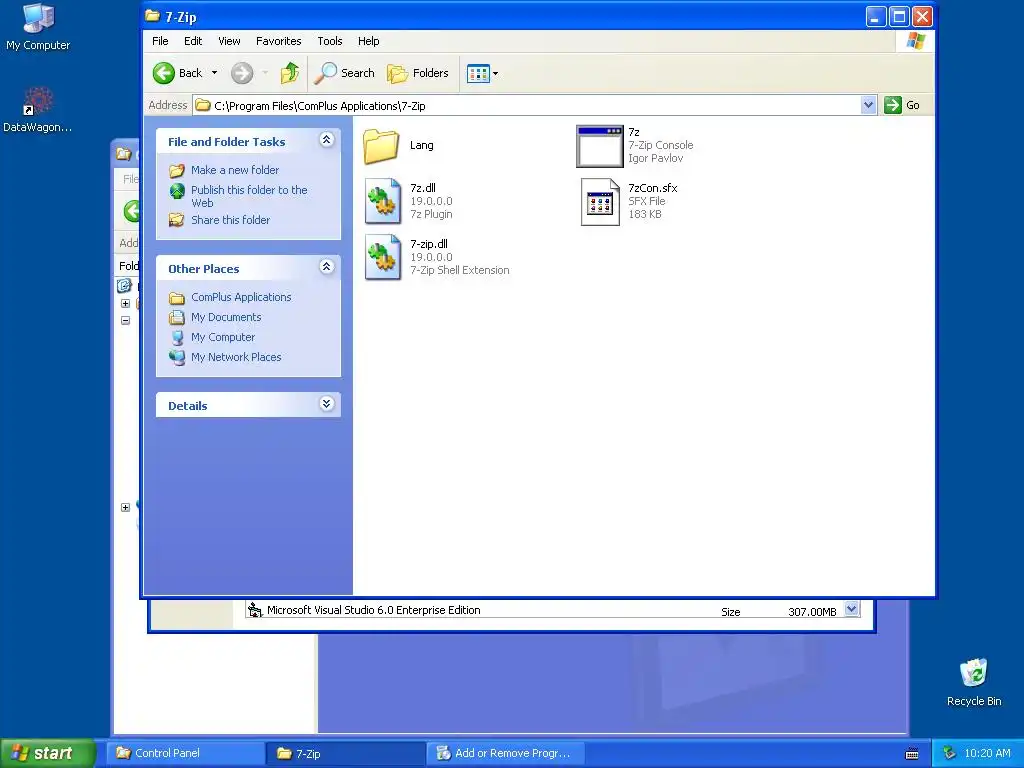Viewport: 1024px width, 768px height.
Task: Select Microsoft Visual Studio 6.0 Enterprise Edition entry
Action: [x=374, y=610]
